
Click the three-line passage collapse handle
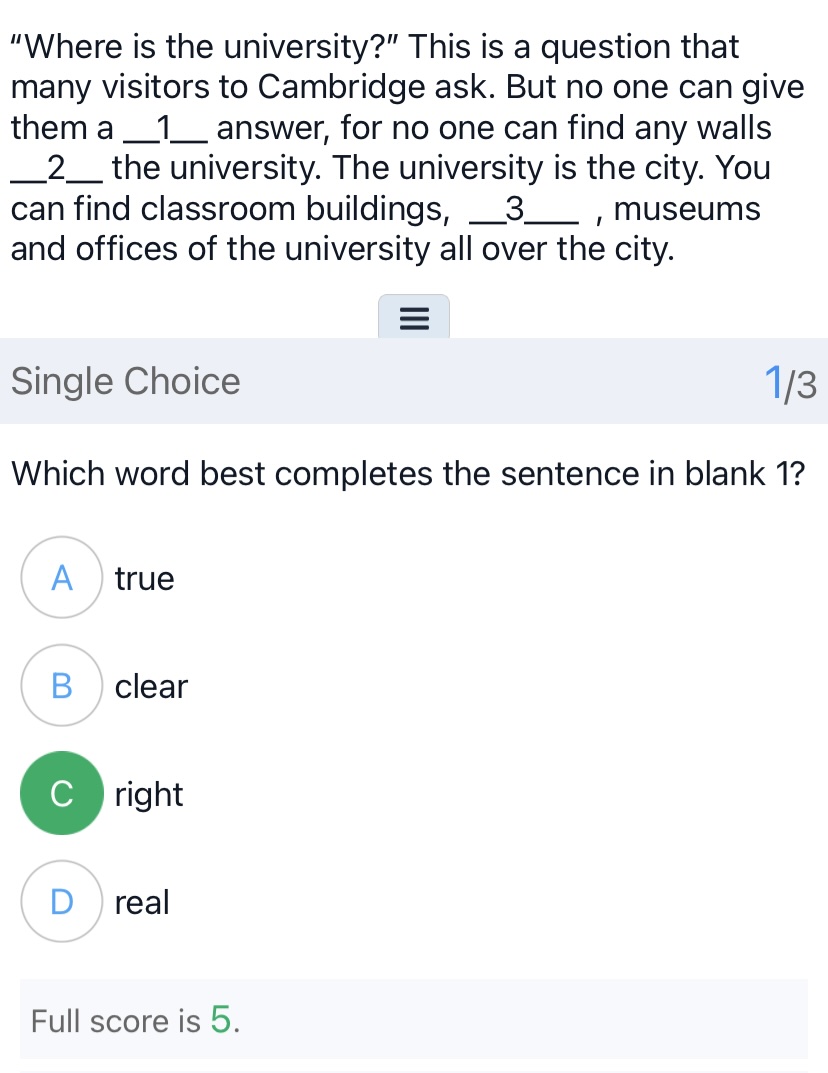(x=414, y=318)
